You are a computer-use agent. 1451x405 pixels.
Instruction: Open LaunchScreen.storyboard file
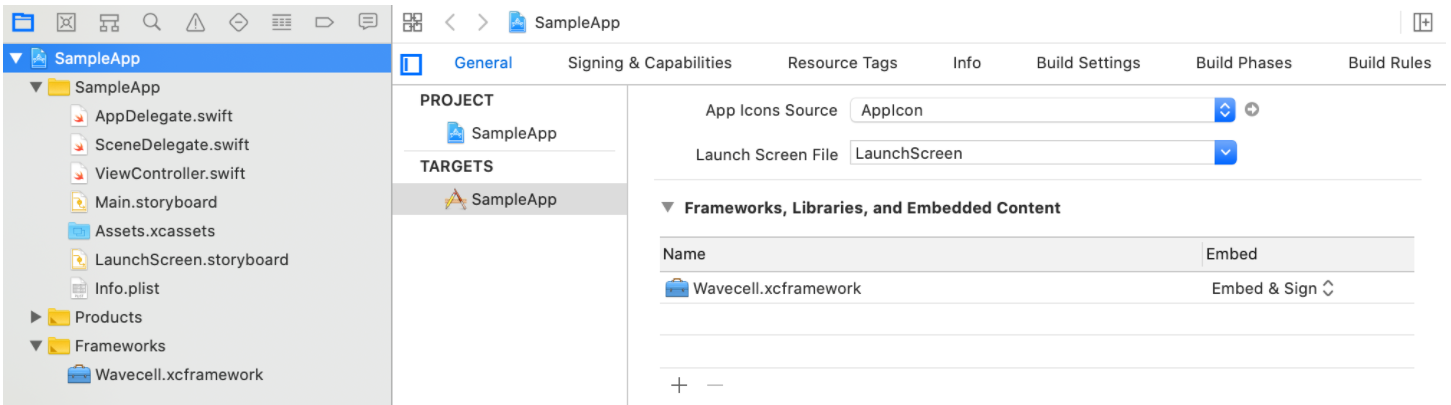click(179, 260)
